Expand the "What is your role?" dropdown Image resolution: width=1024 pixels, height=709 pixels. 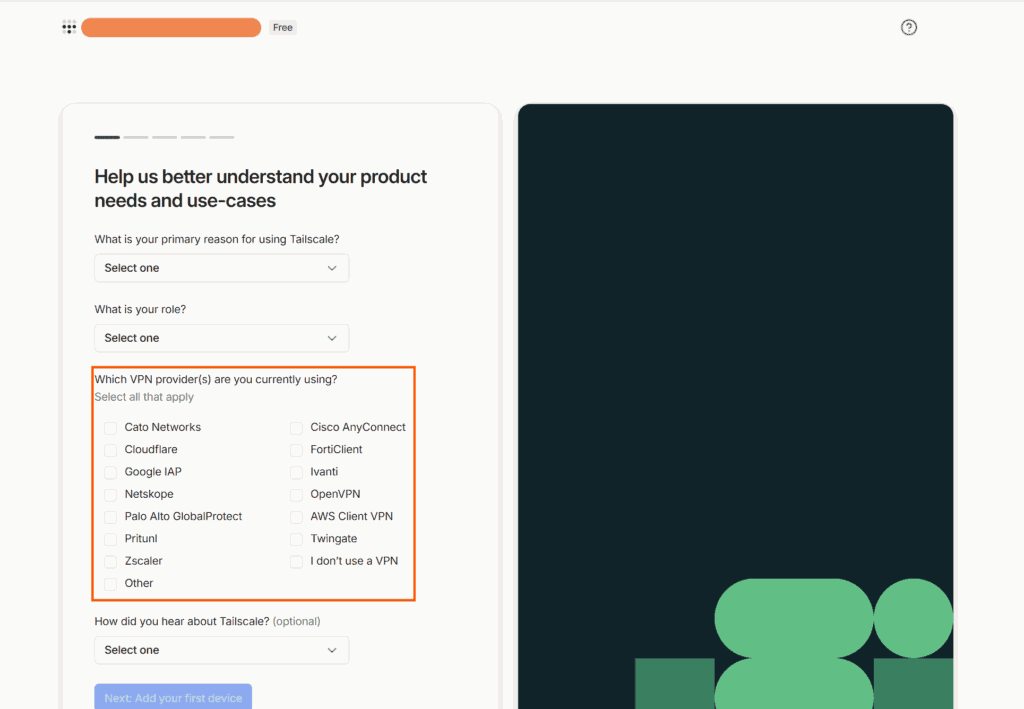click(221, 338)
